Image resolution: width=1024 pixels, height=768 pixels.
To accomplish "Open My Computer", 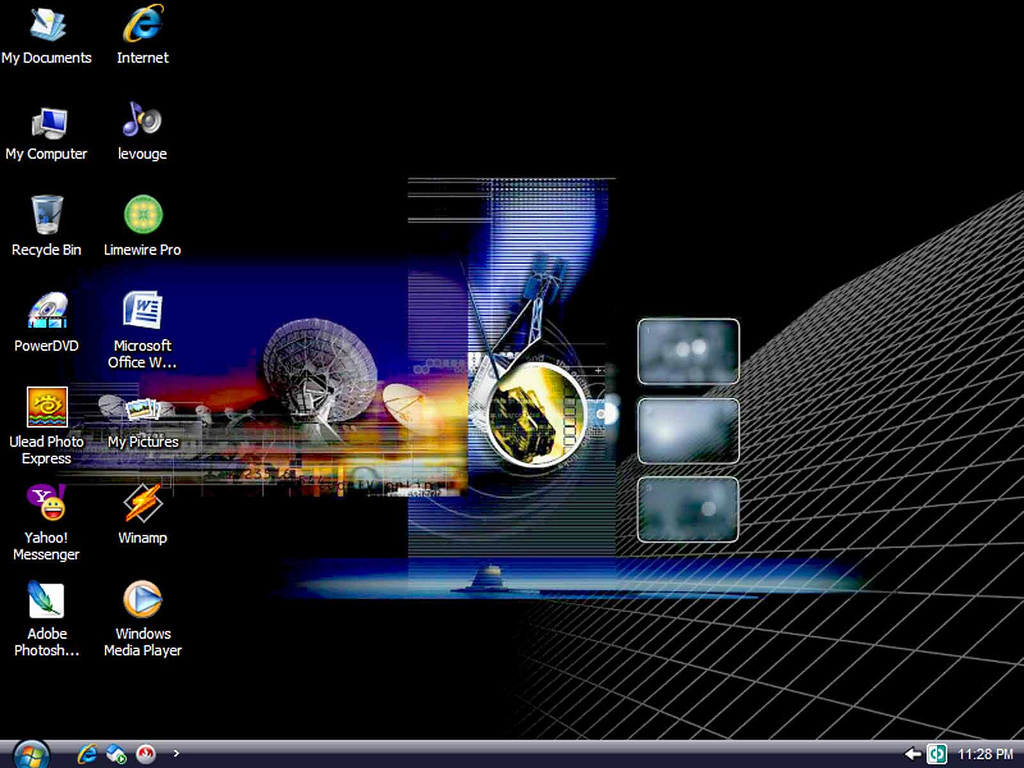I will pos(46,119).
